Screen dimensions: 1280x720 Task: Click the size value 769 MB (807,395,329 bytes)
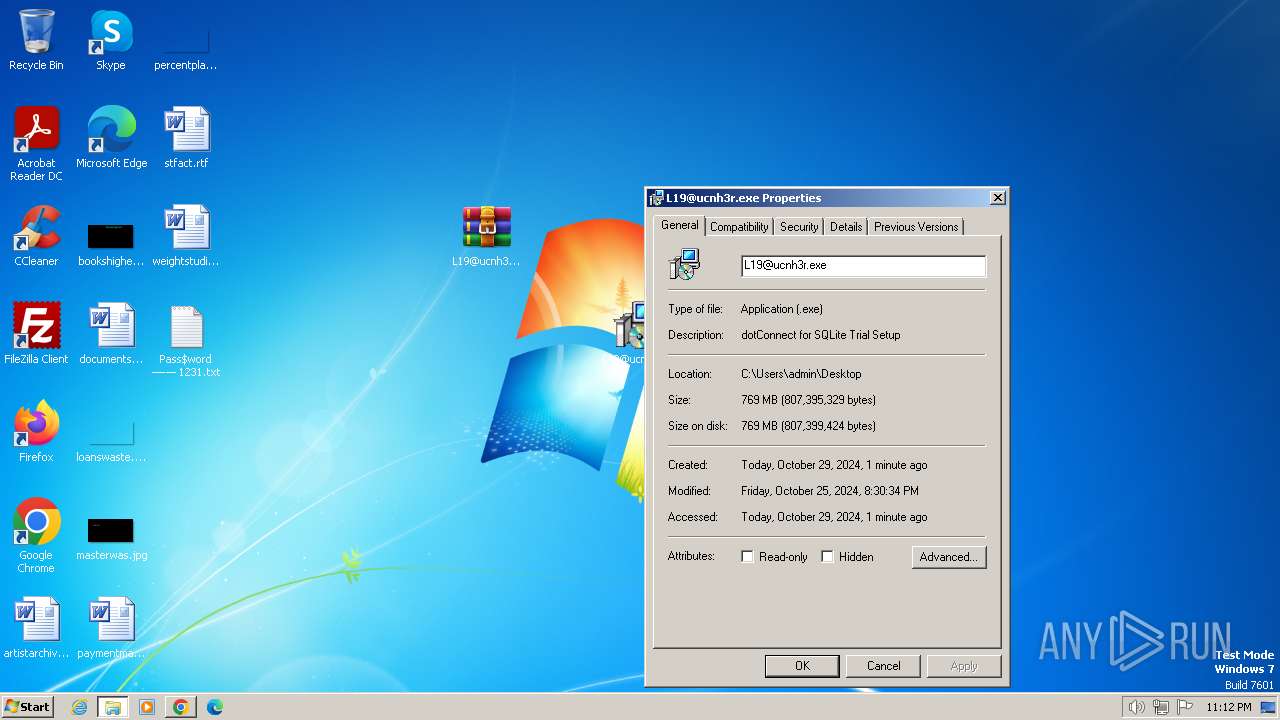click(808, 400)
